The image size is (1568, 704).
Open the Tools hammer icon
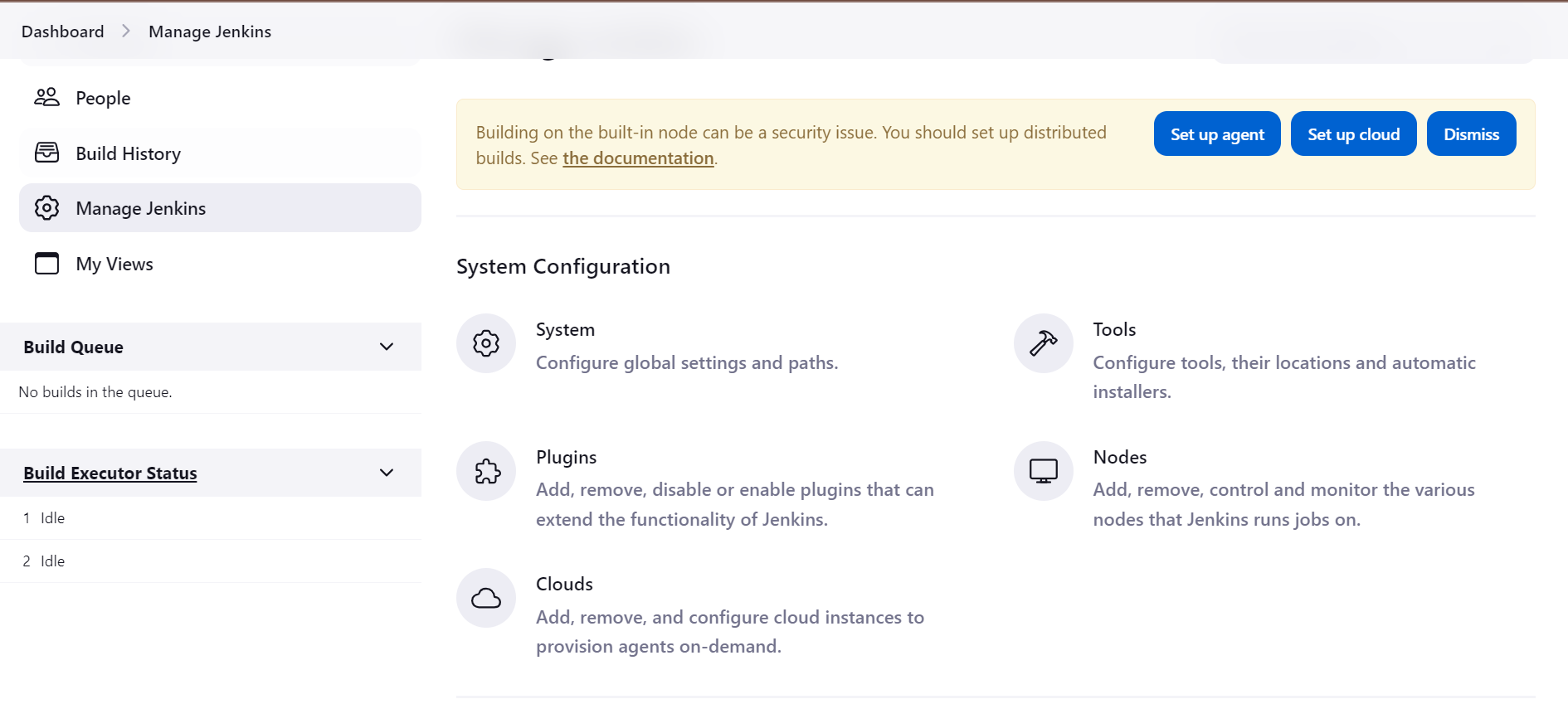[x=1044, y=343]
